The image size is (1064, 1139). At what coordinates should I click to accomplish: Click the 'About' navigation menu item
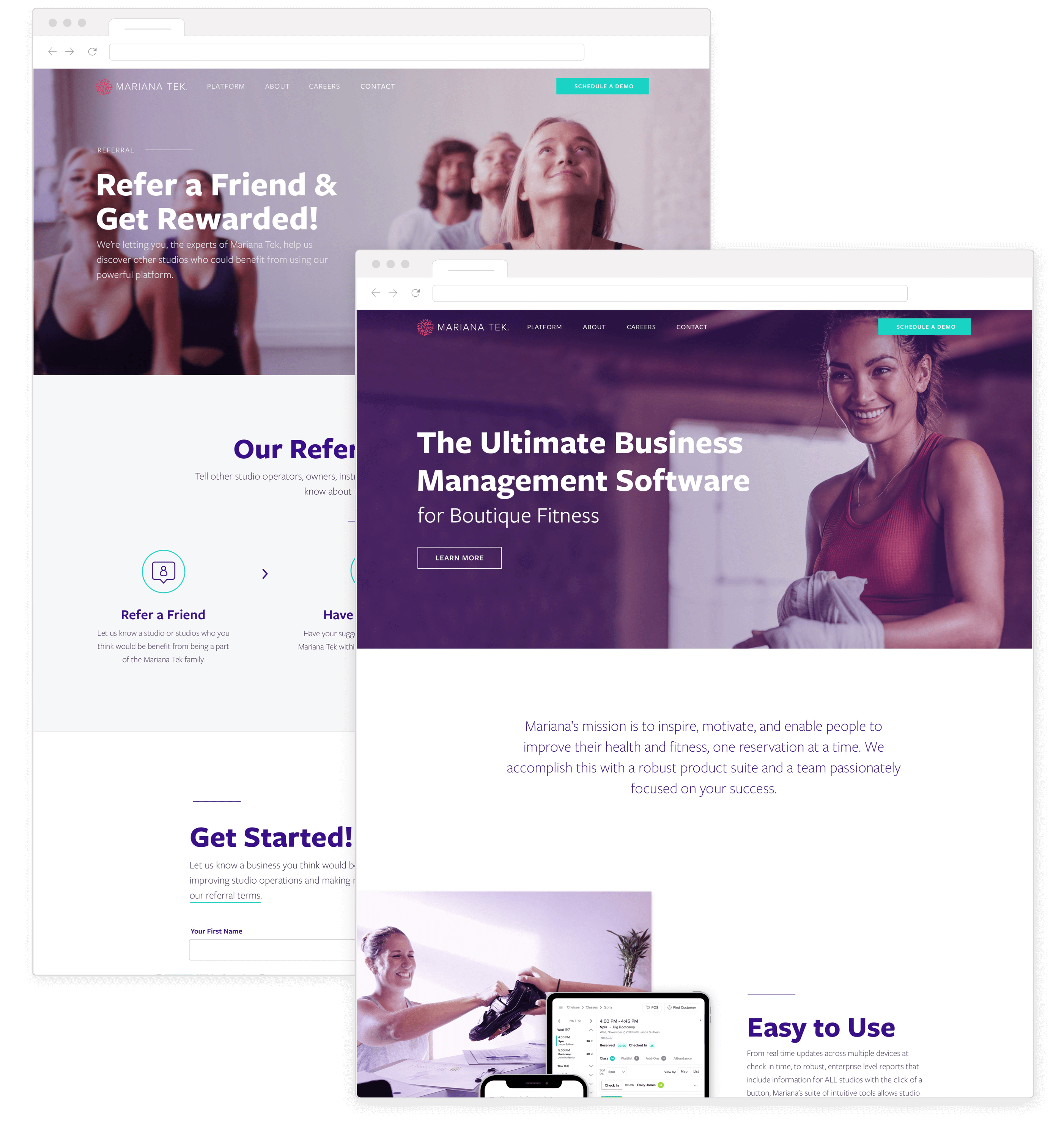tap(594, 326)
